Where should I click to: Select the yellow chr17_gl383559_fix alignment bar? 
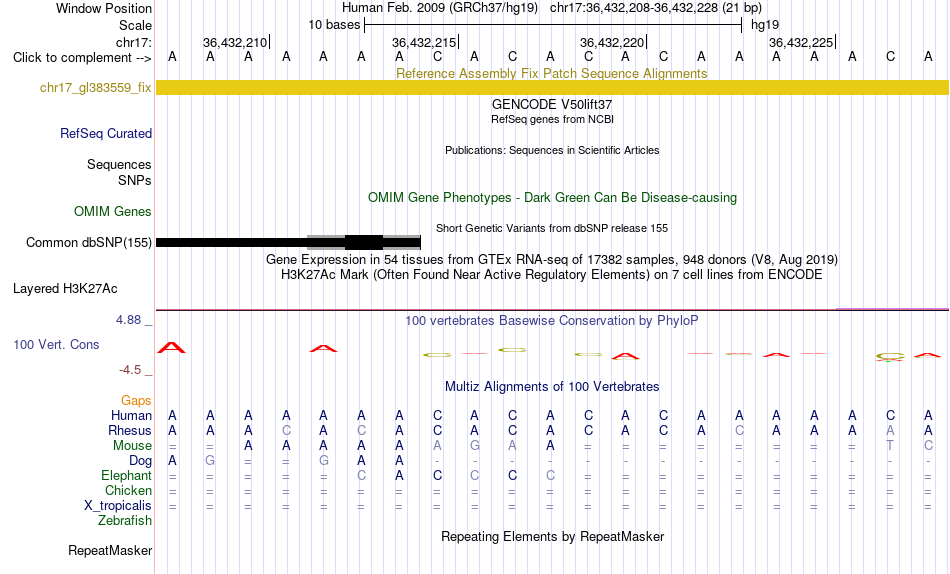(x=552, y=88)
